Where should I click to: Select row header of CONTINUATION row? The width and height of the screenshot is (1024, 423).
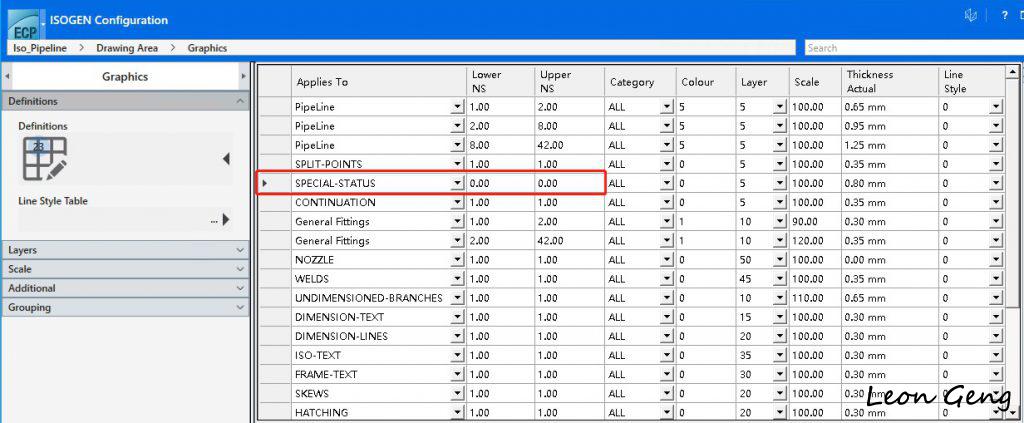click(x=274, y=203)
